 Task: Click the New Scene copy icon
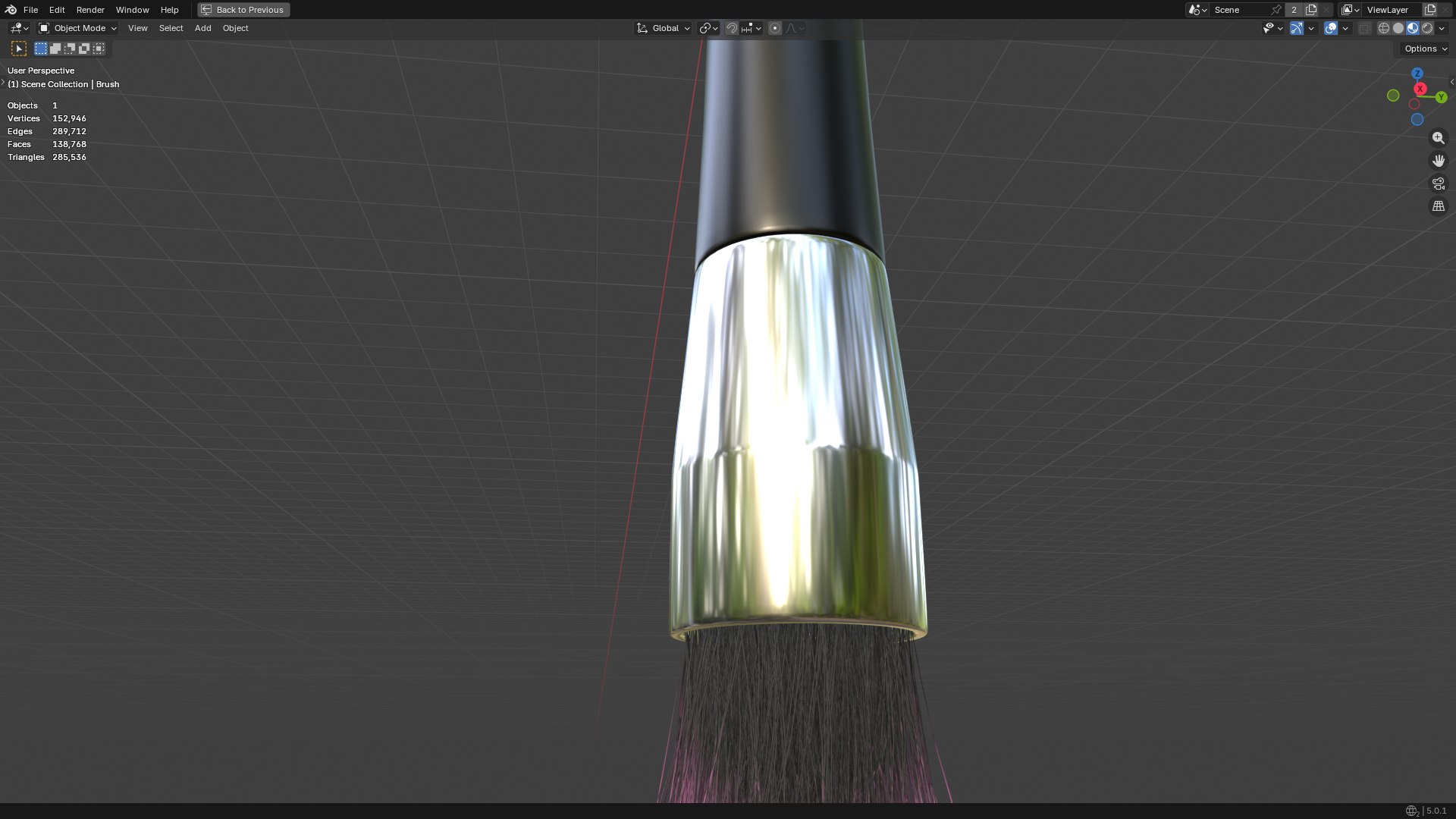[1311, 10]
